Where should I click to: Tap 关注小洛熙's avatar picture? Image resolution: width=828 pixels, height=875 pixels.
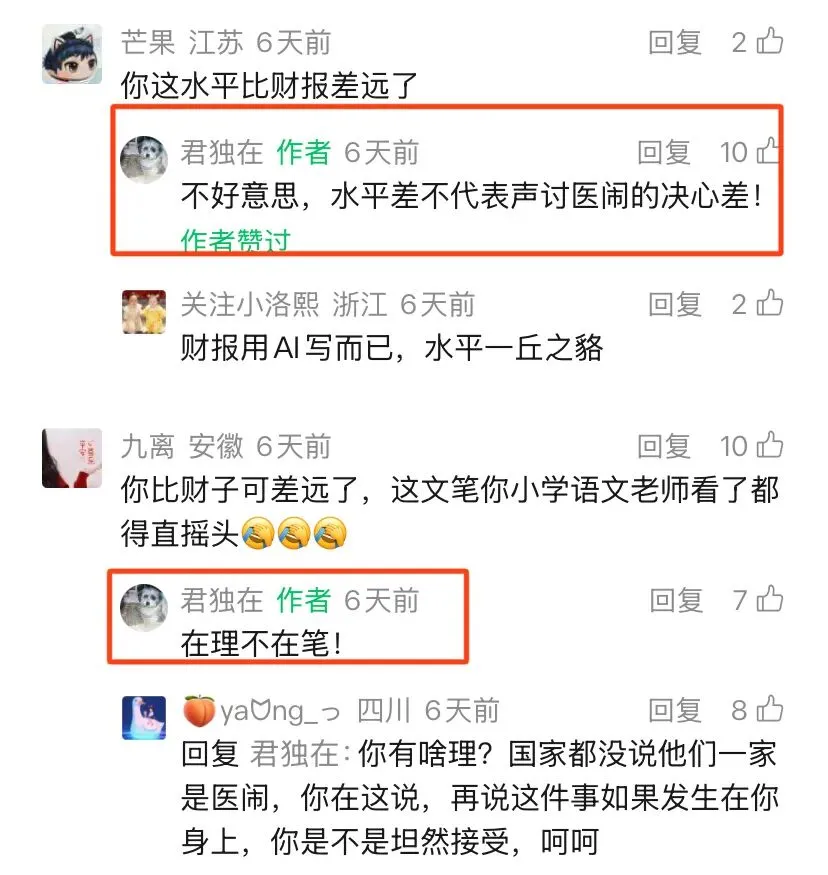(x=144, y=312)
